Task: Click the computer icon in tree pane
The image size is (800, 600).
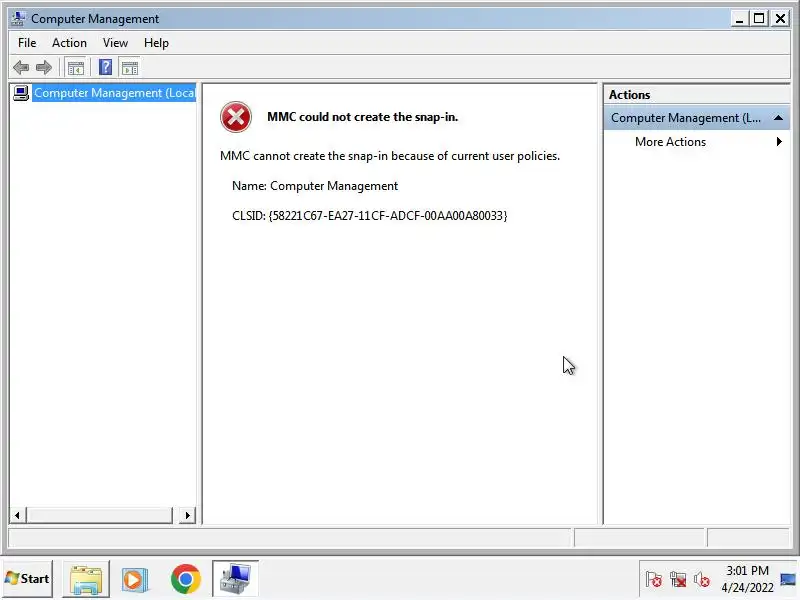Action: pyautogui.click(x=21, y=93)
